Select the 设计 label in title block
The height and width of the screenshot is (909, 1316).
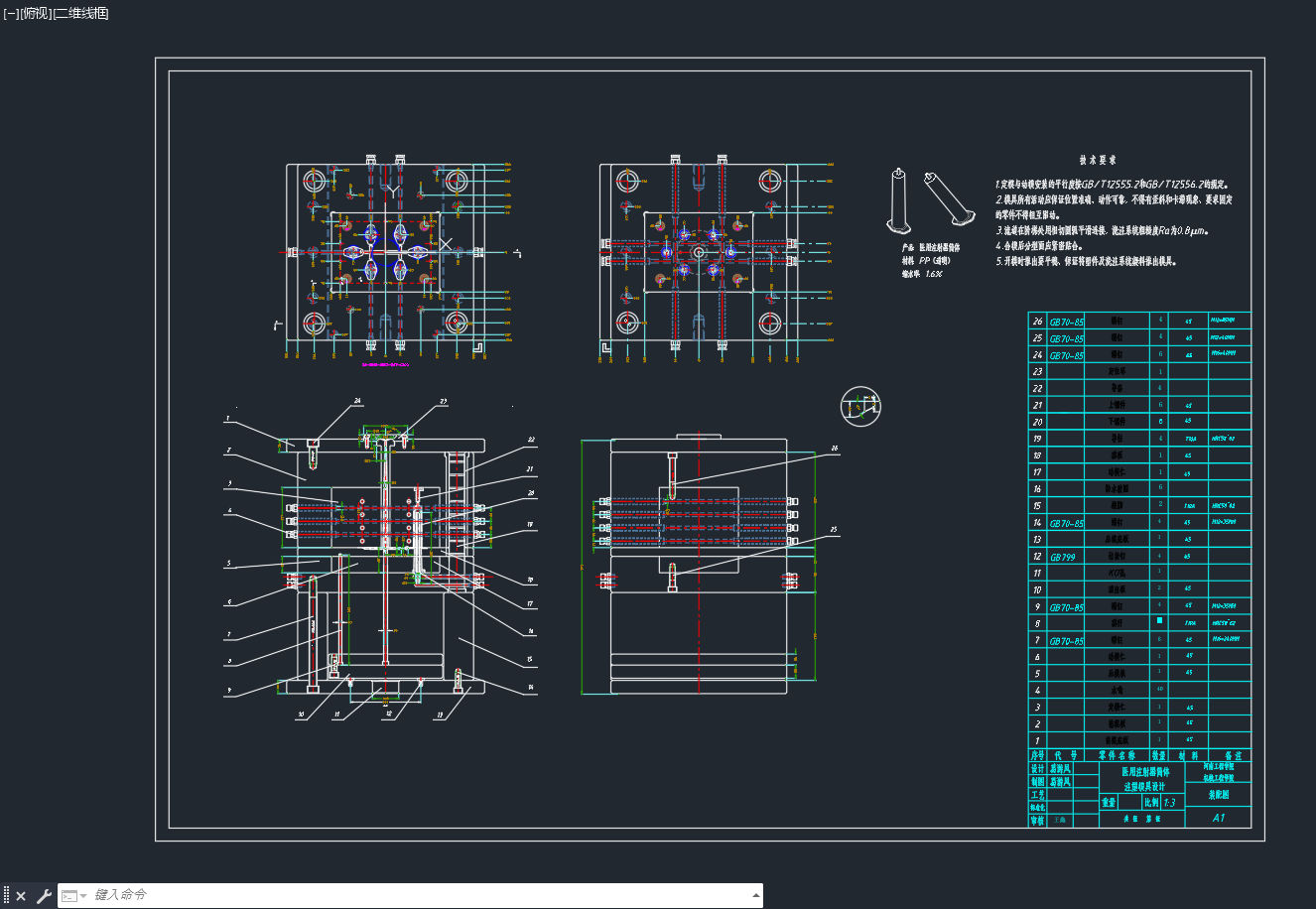1037,770
